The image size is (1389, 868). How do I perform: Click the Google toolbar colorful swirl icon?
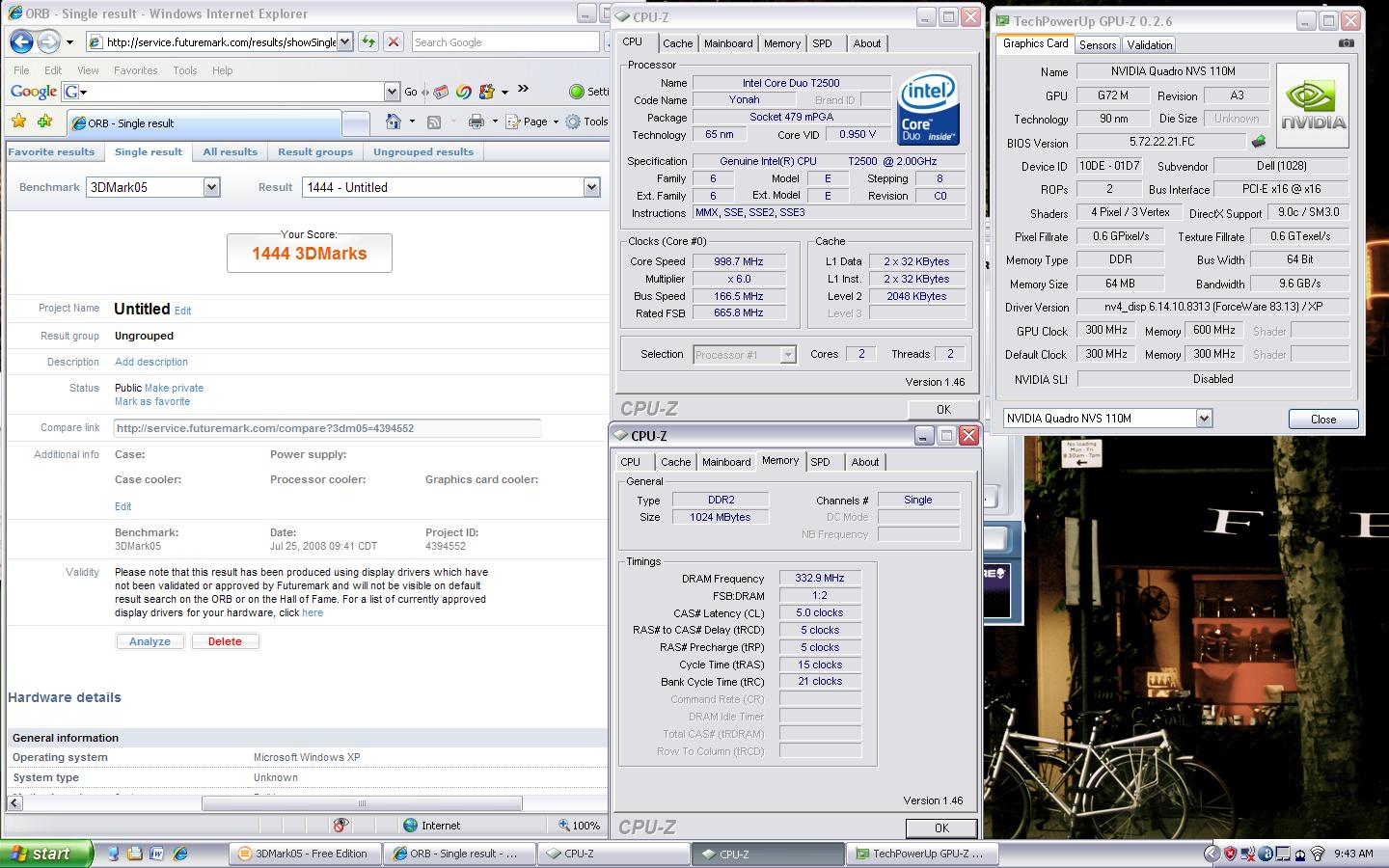(463, 92)
